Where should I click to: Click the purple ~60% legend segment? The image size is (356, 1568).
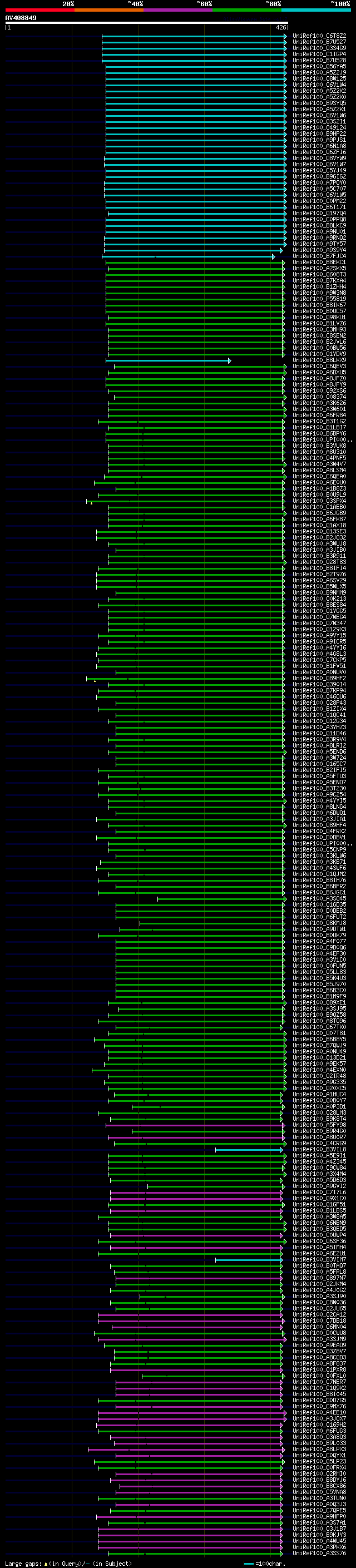point(179,10)
